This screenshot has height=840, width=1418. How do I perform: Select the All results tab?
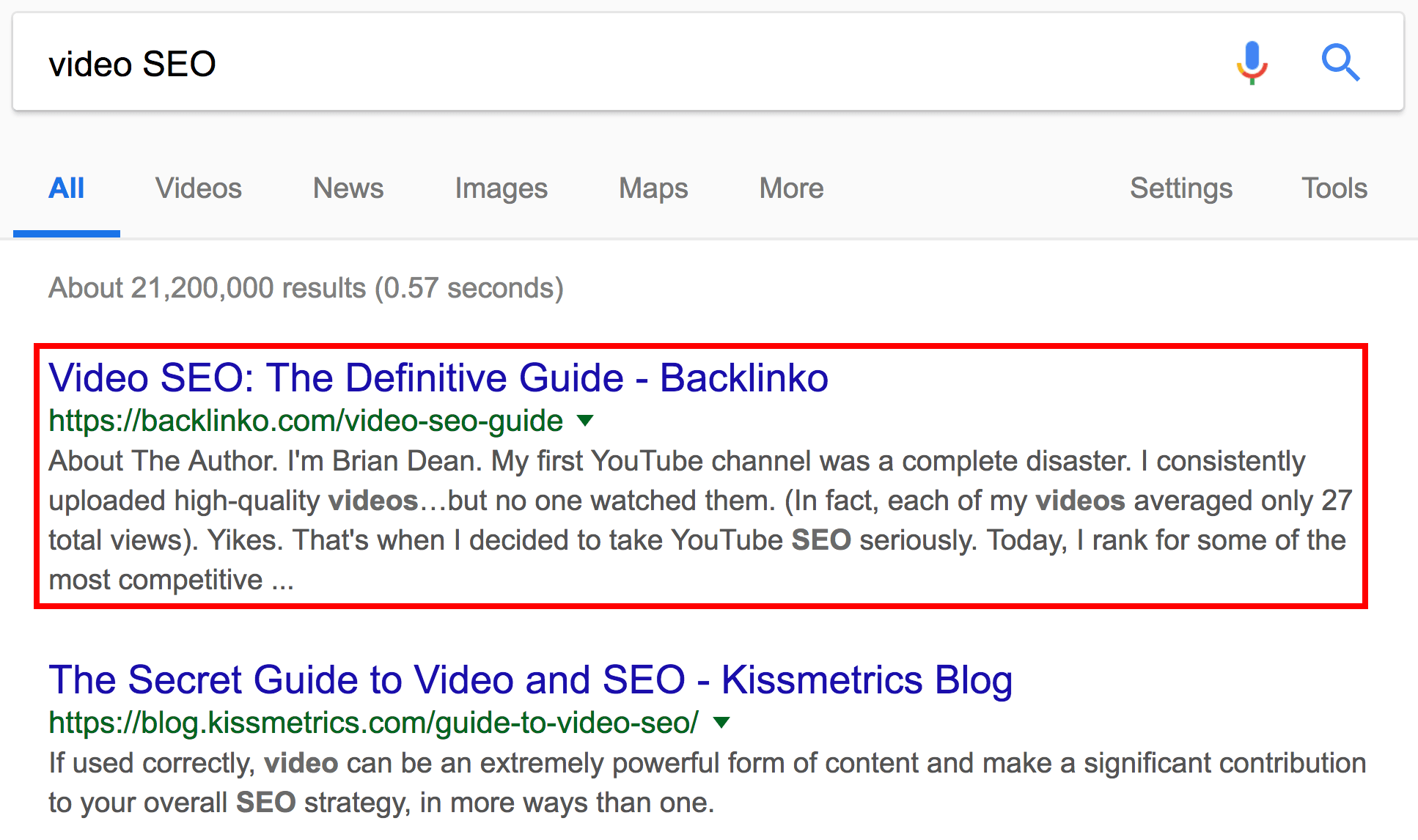click(x=67, y=188)
